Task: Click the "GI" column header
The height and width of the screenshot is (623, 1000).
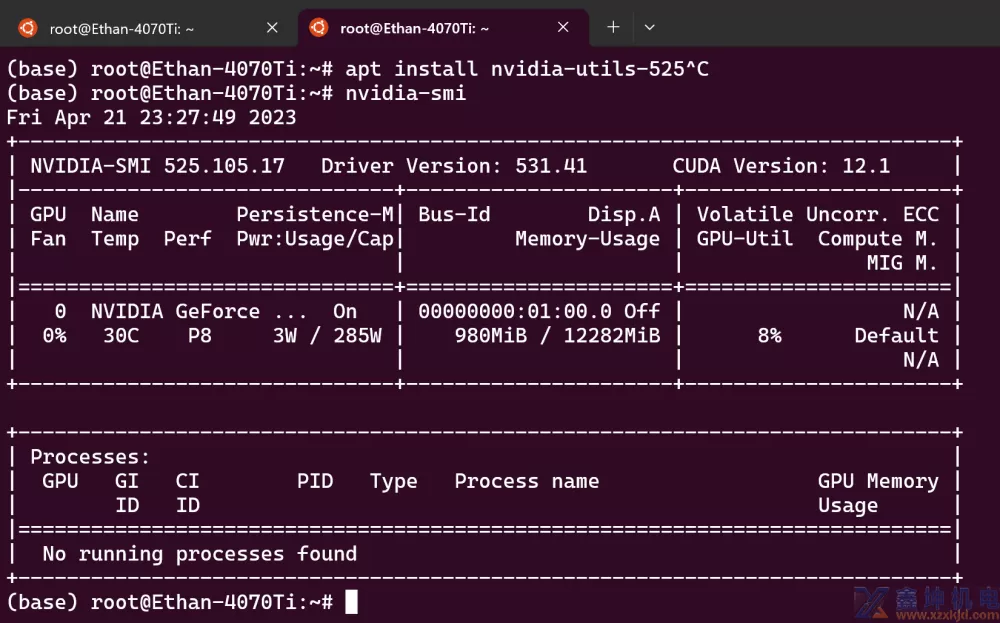Action: 127,481
